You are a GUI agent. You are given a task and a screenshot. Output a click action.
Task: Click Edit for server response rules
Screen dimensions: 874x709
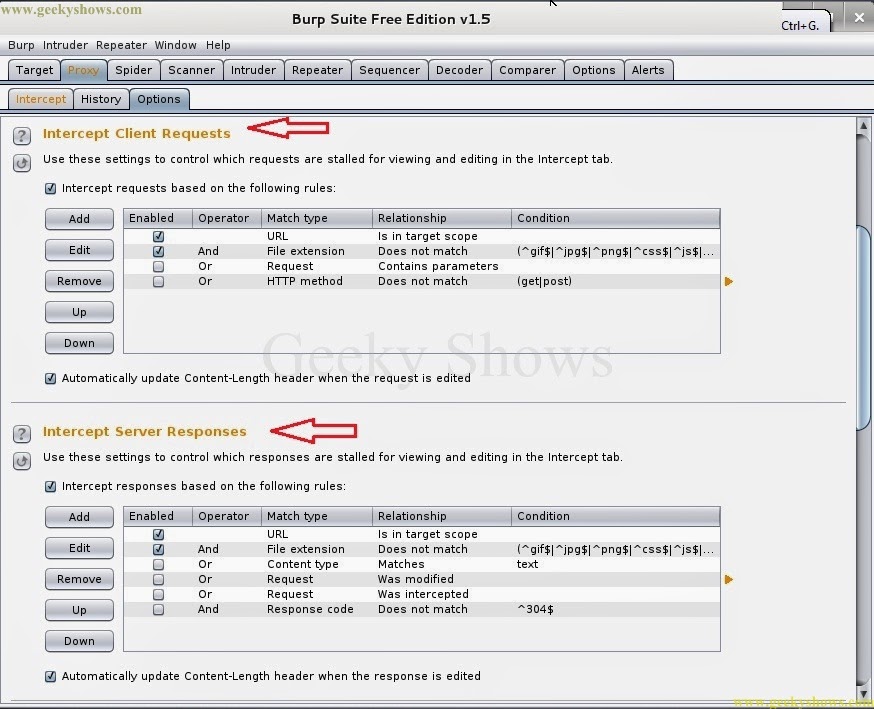click(x=79, y=548)
